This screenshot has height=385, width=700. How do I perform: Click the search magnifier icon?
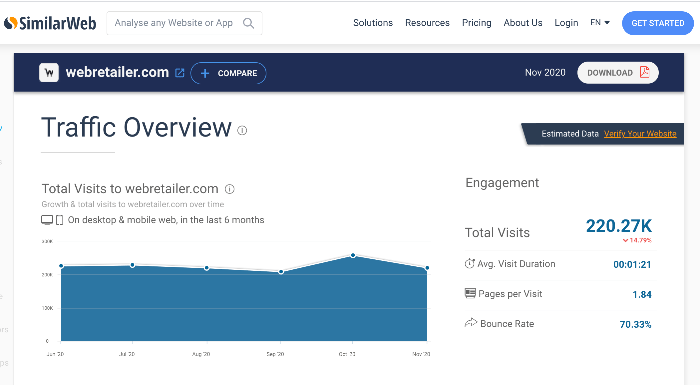coord(249,23)
